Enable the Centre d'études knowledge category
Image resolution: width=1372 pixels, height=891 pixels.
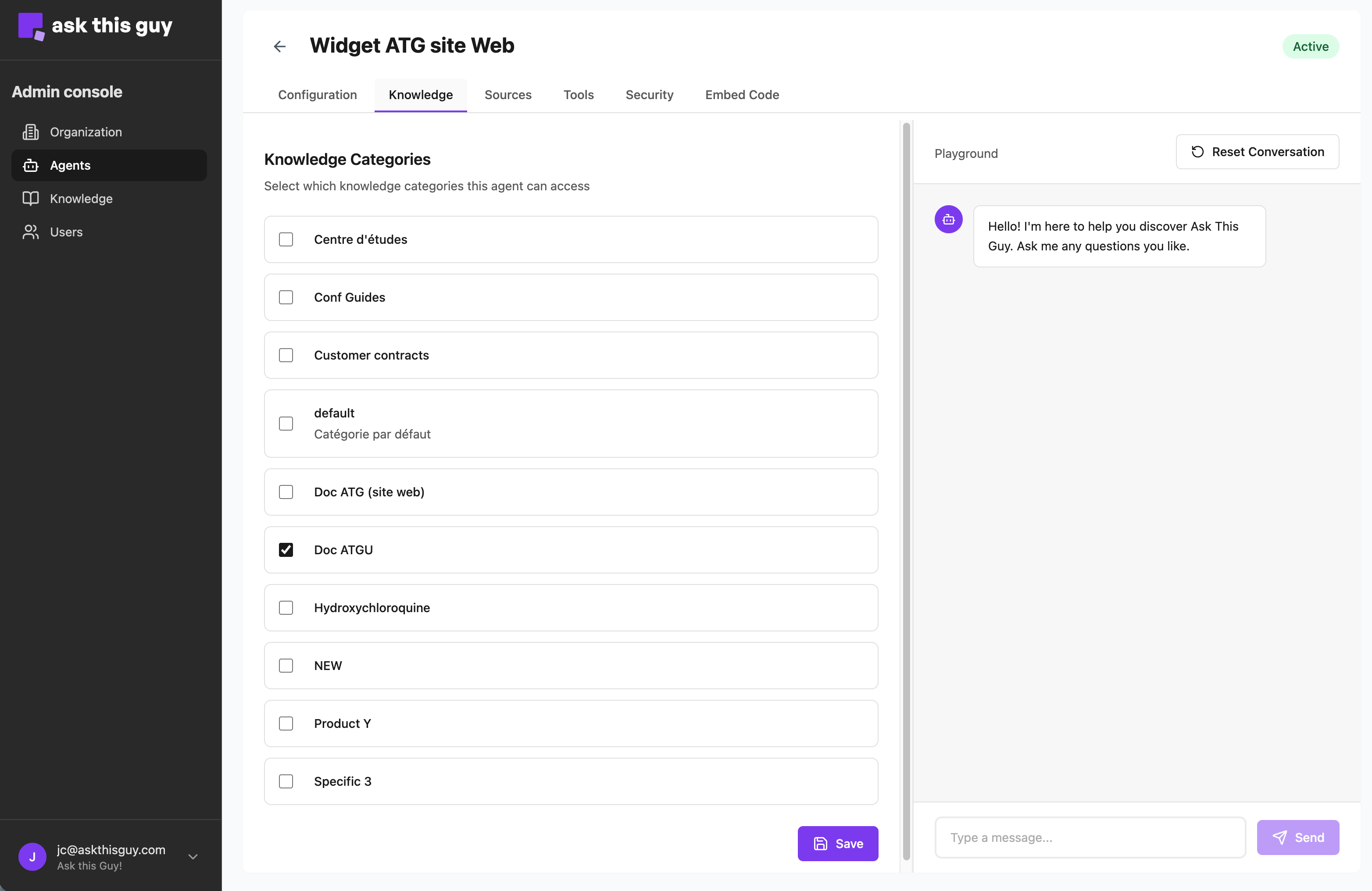click(x=286, y=239)
